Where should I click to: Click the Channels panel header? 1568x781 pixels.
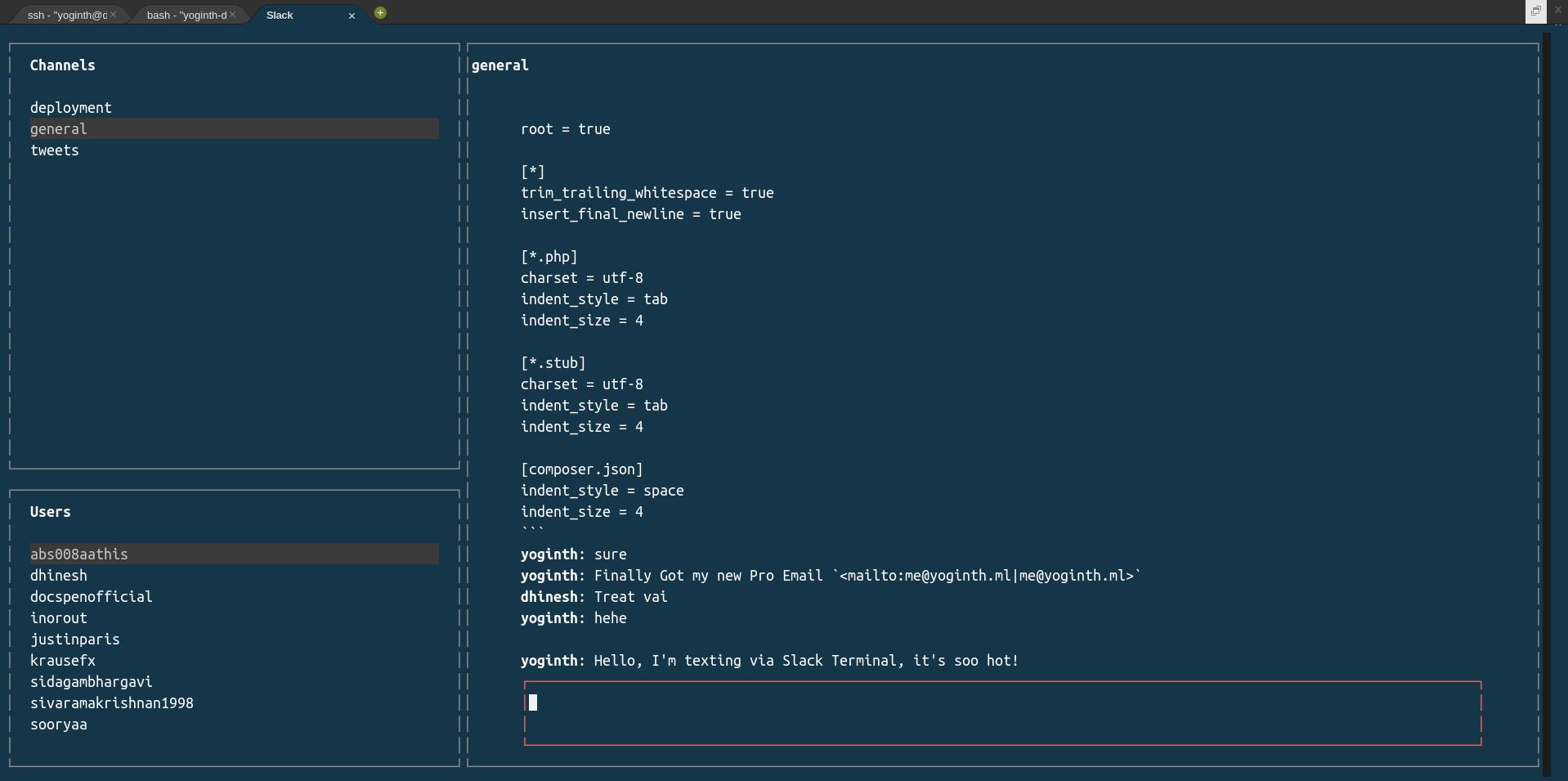coord(62,65)
